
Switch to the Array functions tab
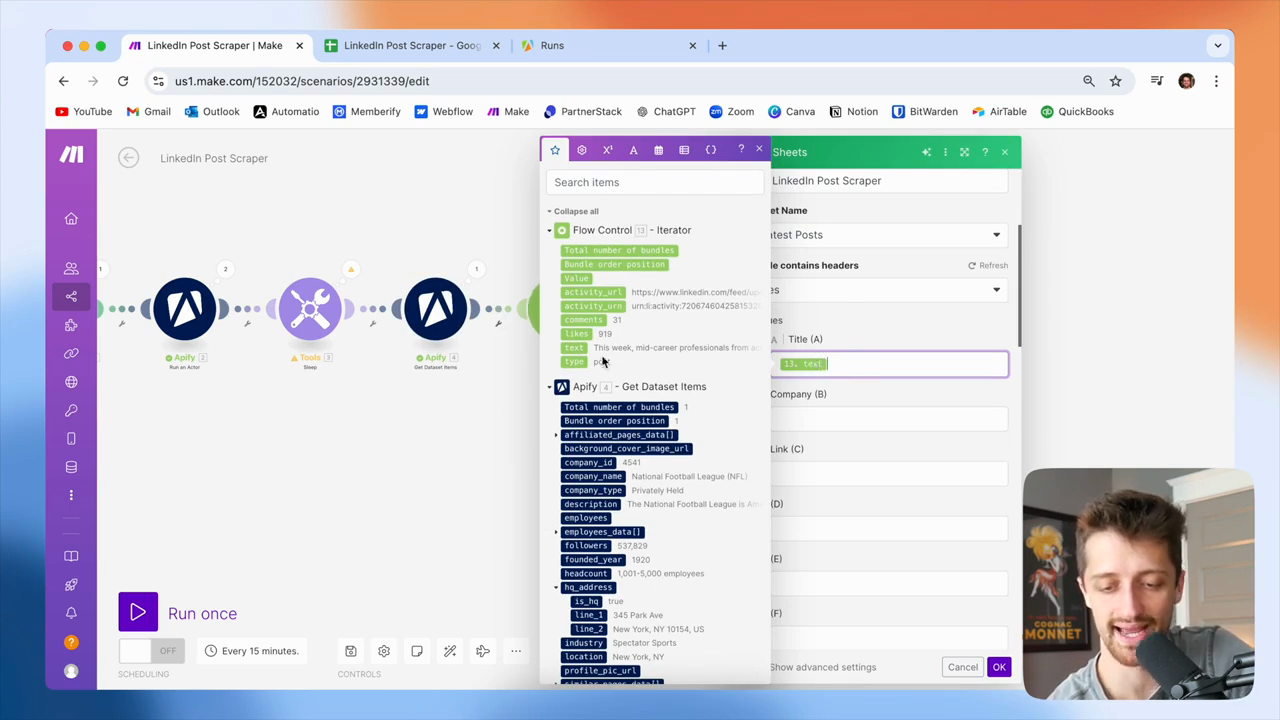point(684,150)
